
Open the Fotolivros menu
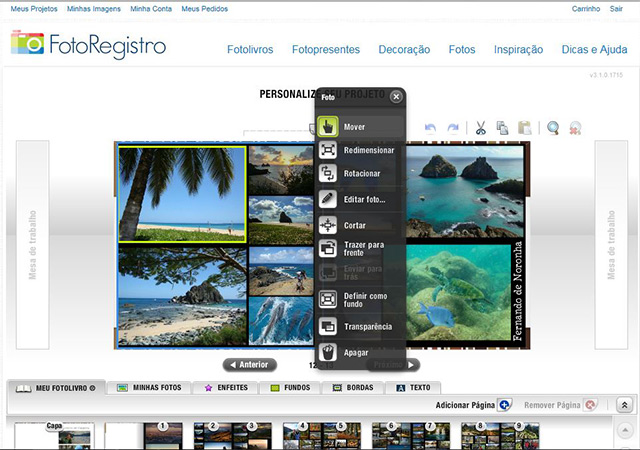[250, 49]
